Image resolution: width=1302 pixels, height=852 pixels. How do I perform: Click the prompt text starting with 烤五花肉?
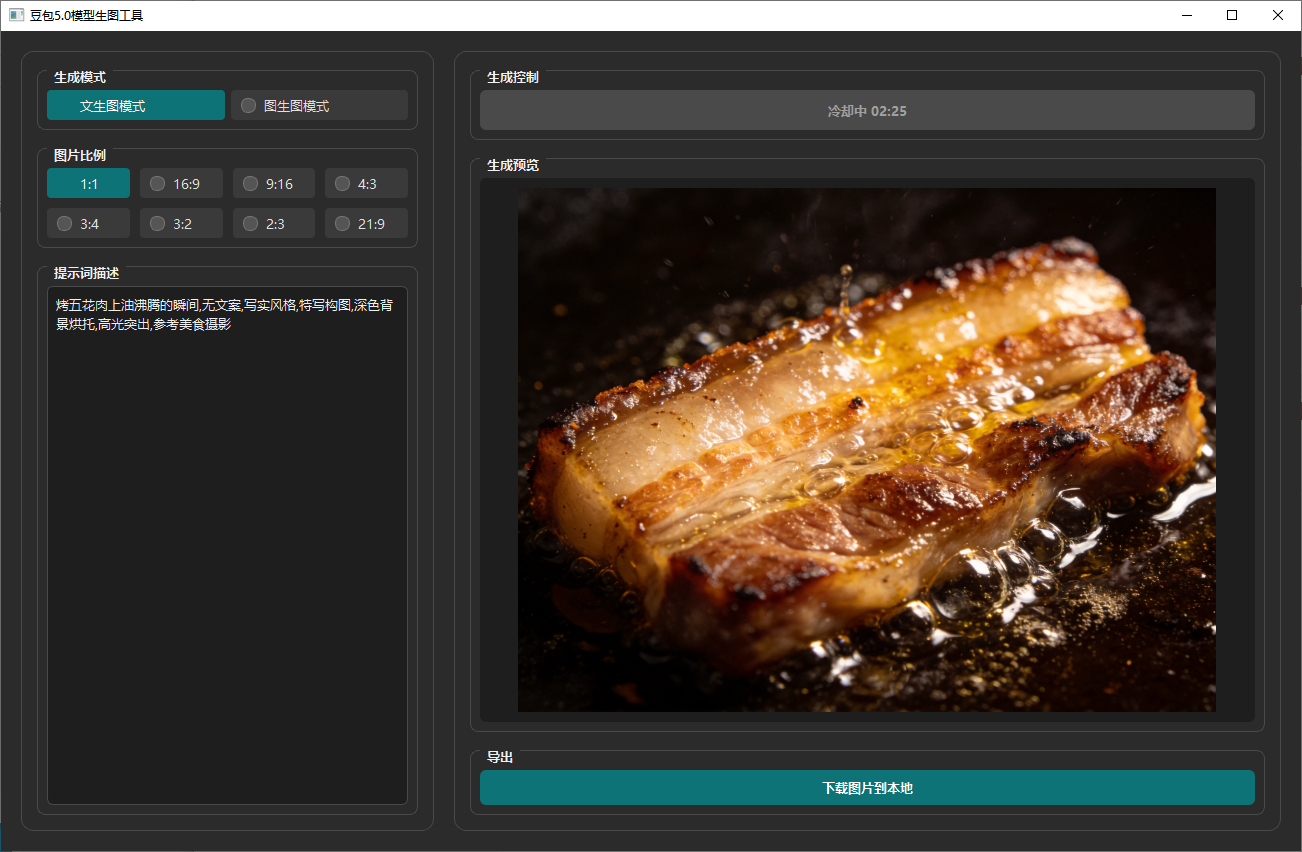click(224, 314)
